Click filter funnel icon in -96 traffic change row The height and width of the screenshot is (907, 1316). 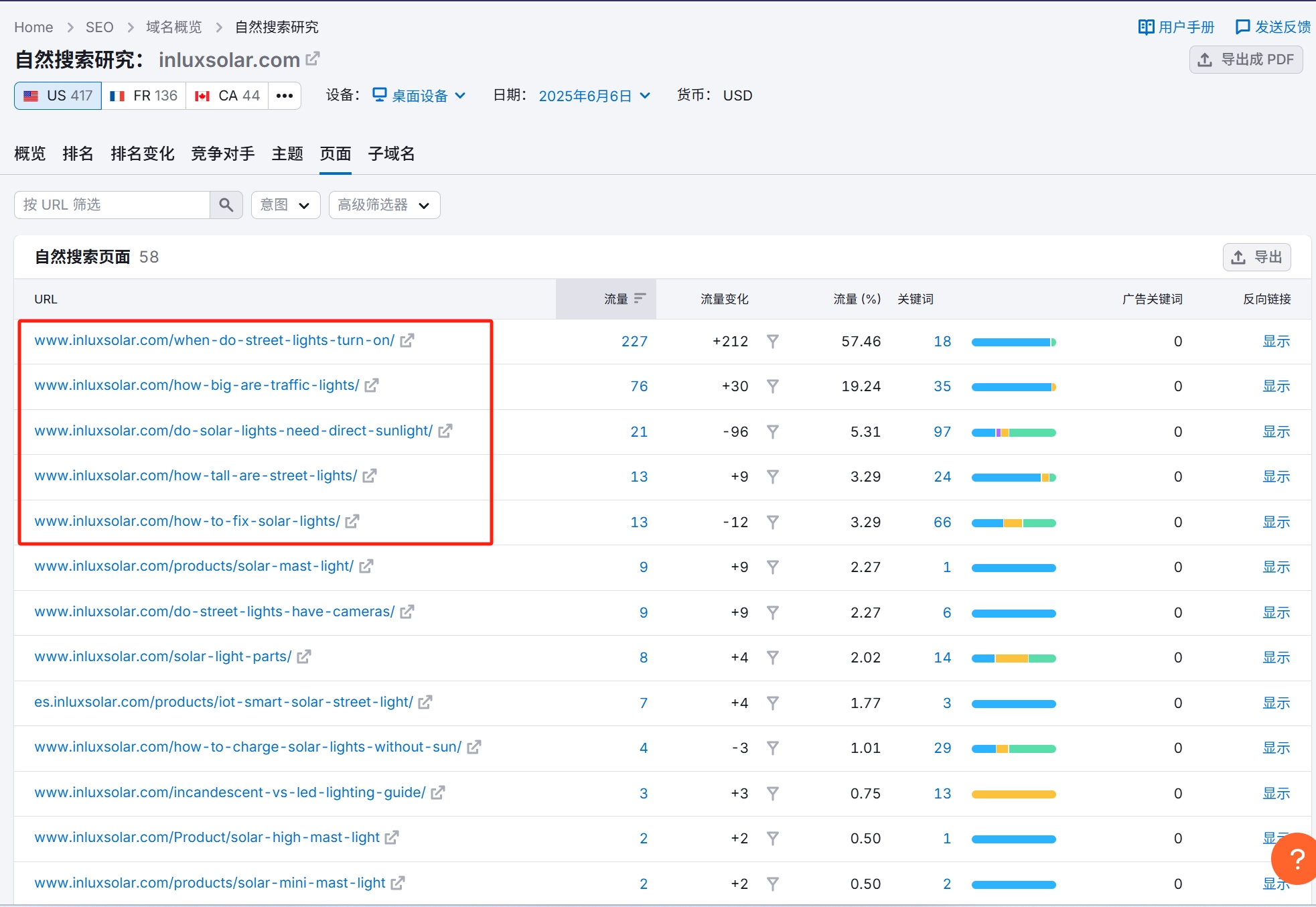coord(772,432)
